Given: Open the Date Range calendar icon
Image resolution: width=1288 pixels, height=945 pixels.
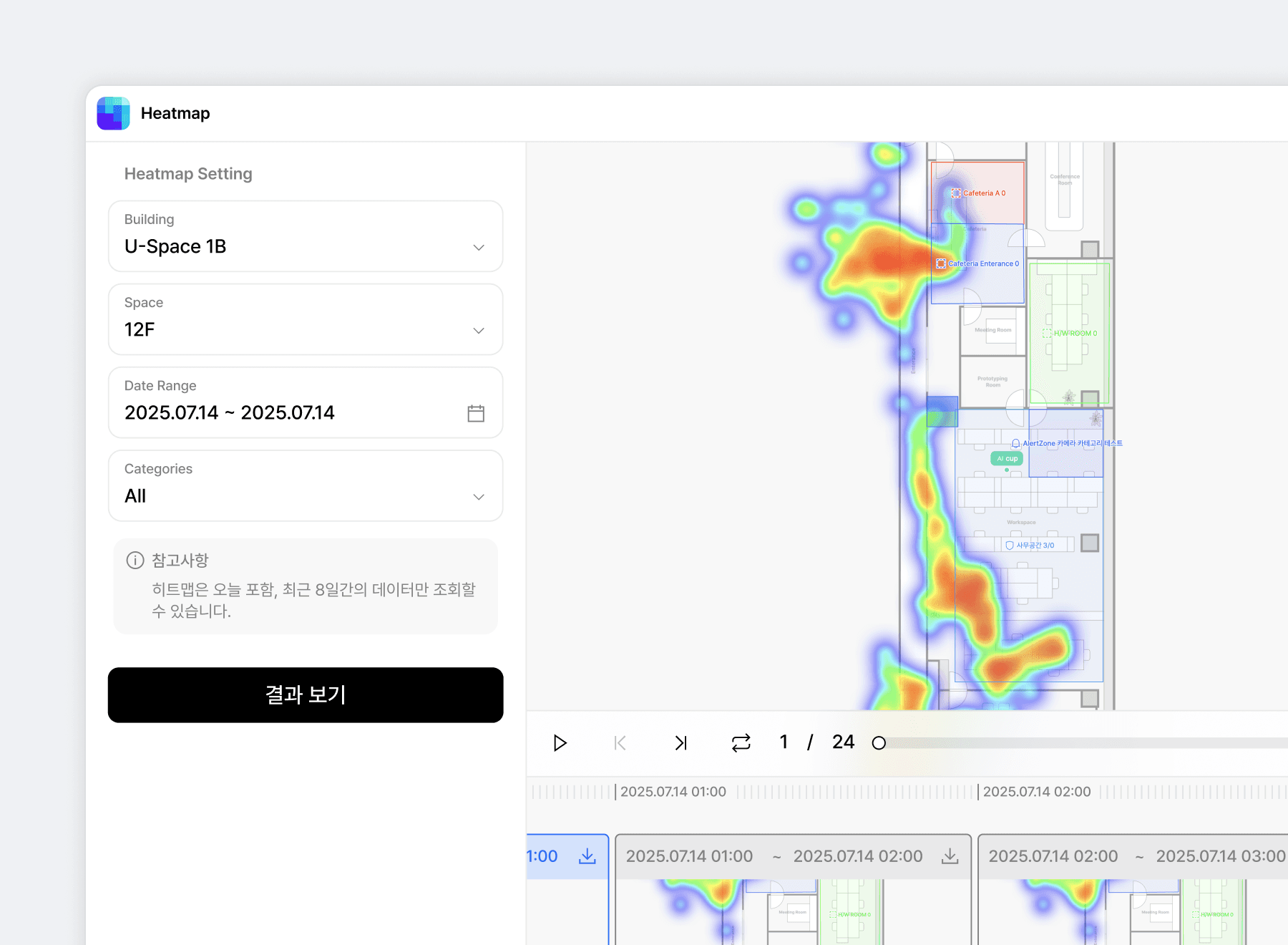Looking at the screenshot, I should 476,413.
